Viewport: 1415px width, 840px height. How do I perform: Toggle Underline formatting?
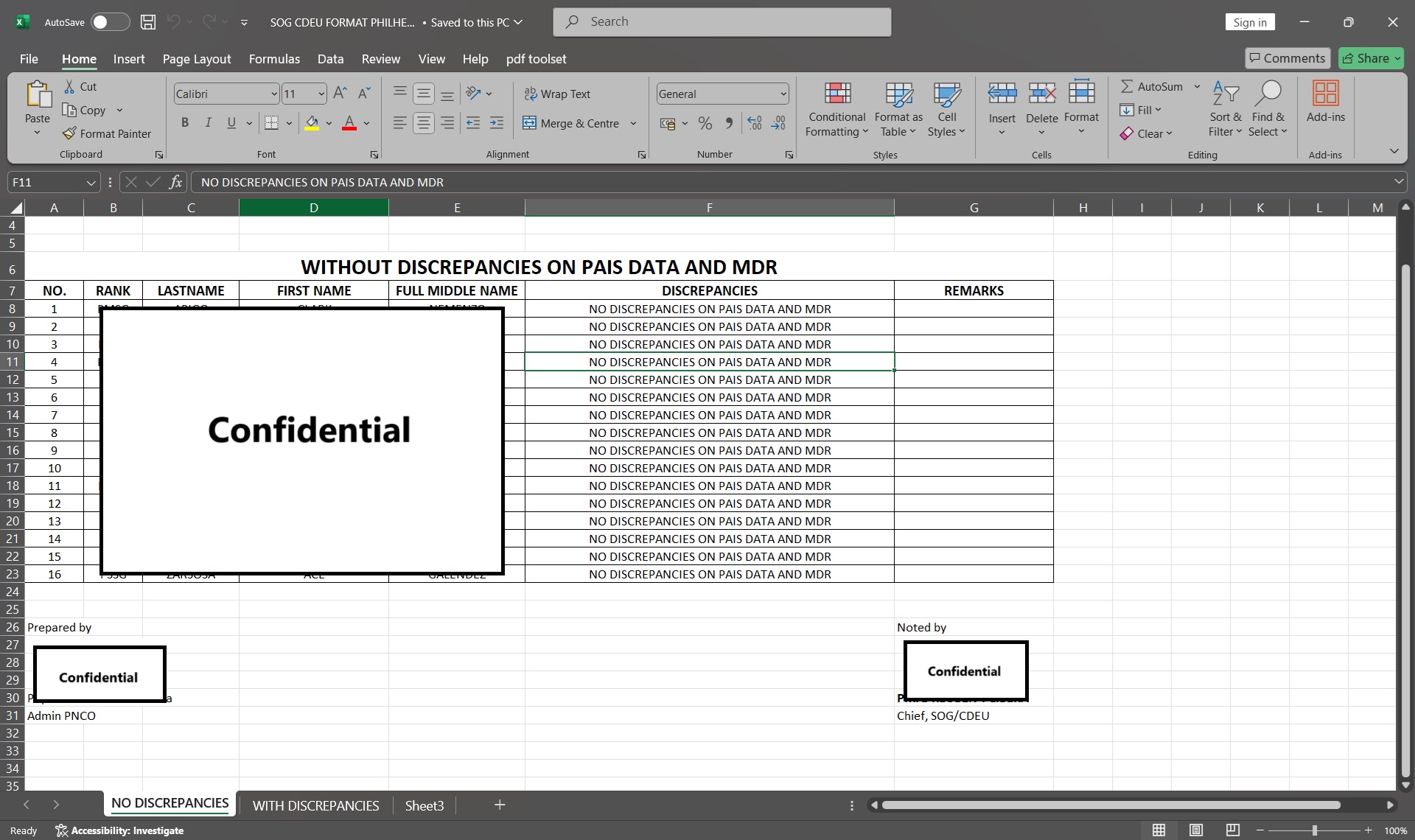pos(231,123)
